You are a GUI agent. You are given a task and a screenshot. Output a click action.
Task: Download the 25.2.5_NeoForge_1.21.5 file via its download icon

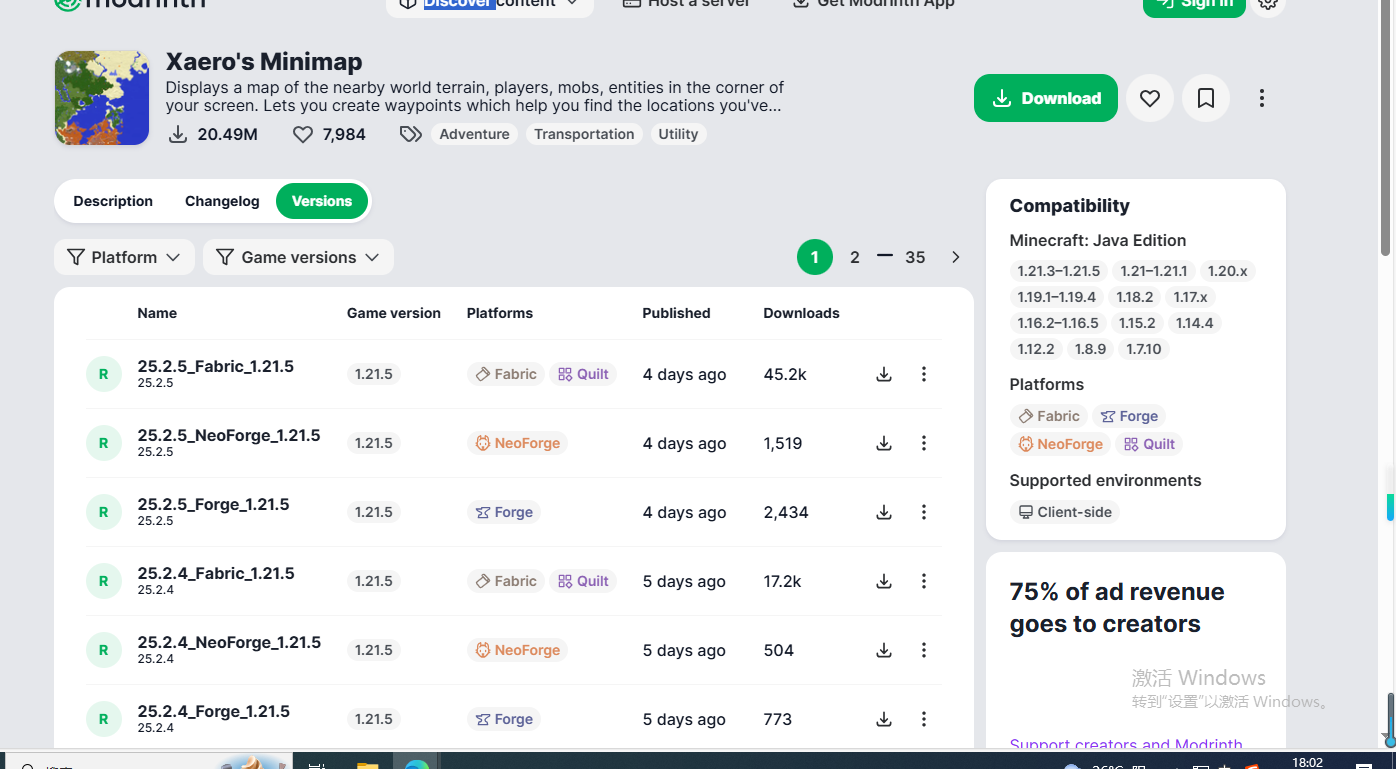click(884, 443)
